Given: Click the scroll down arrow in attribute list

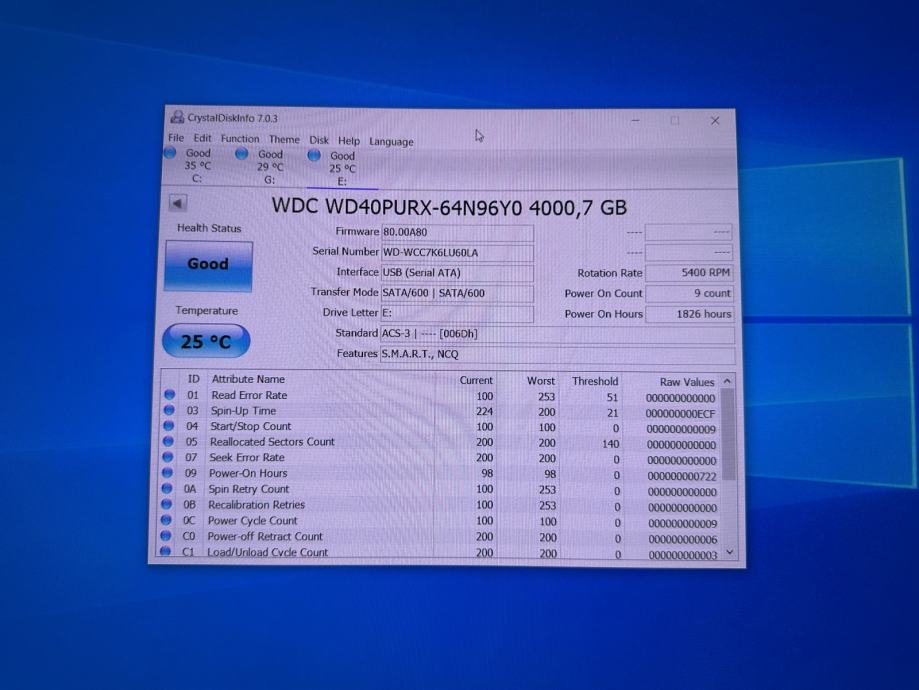Looking at the screenshot, I should pos(730,552).
